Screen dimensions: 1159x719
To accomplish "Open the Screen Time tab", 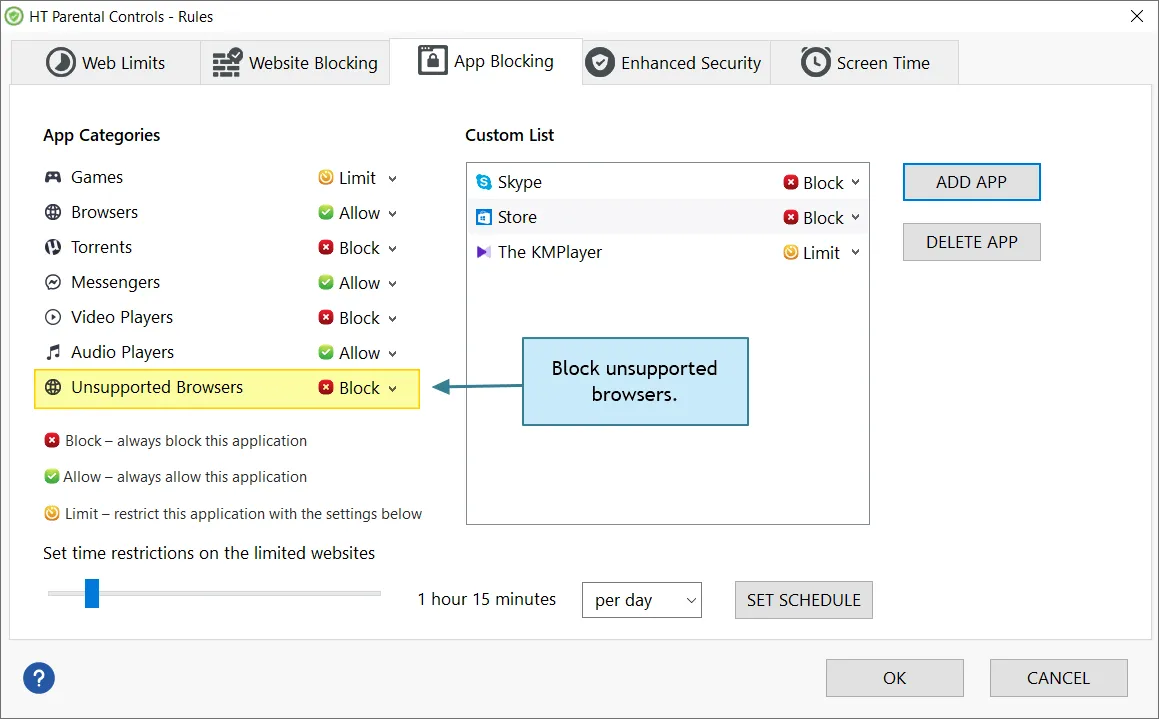I will tap(865, 63).
